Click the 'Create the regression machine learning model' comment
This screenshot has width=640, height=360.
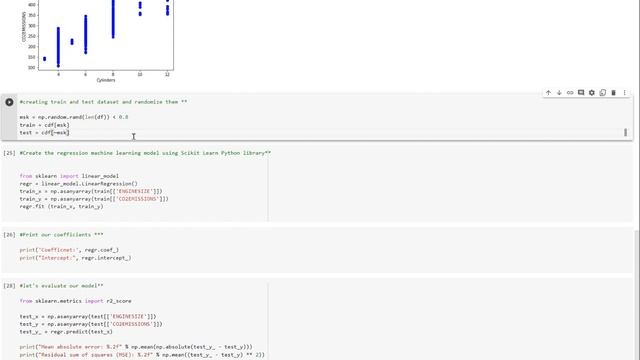(145, 153)
